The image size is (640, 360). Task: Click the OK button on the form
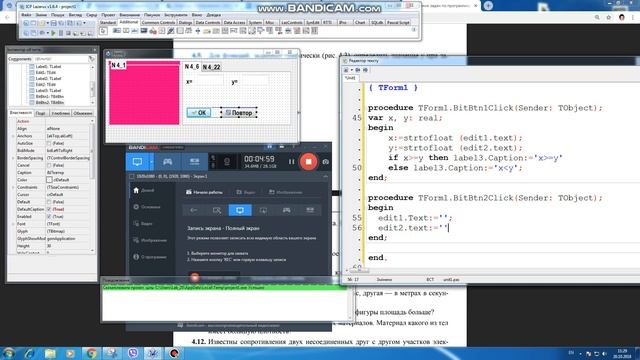pyautogui.click(x=199, y=113)
